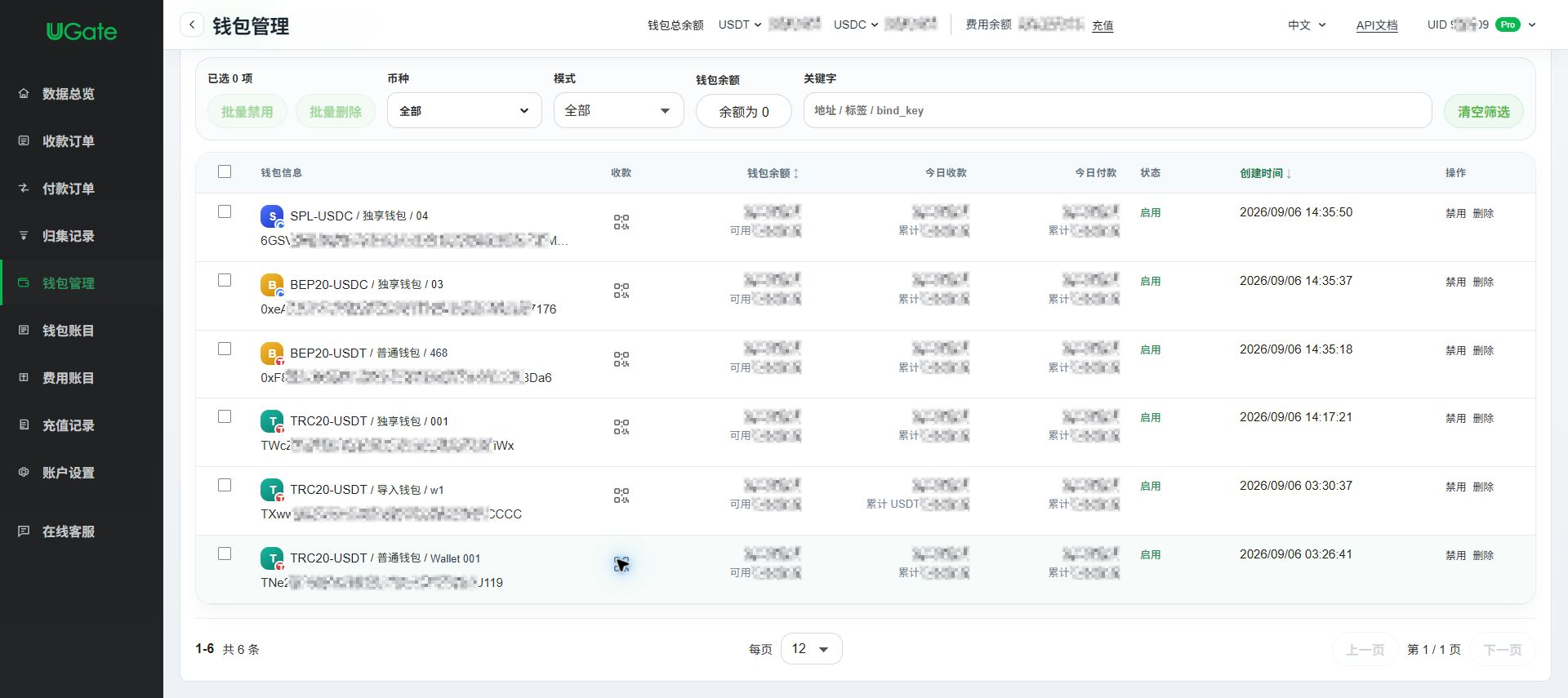The image size is (1568, 698).
Task: Go back using the arrow beside 钱包管理
Action: tap(192, 24)
